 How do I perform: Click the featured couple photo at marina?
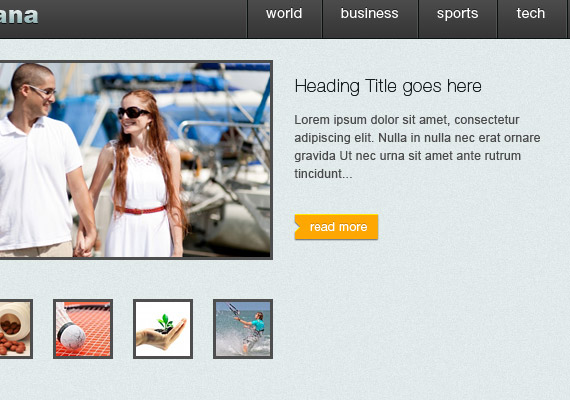136,160
